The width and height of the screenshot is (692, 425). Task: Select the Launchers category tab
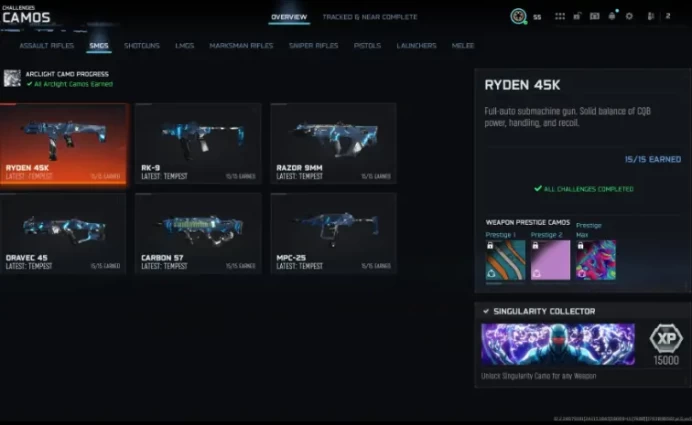pos(416,45)
